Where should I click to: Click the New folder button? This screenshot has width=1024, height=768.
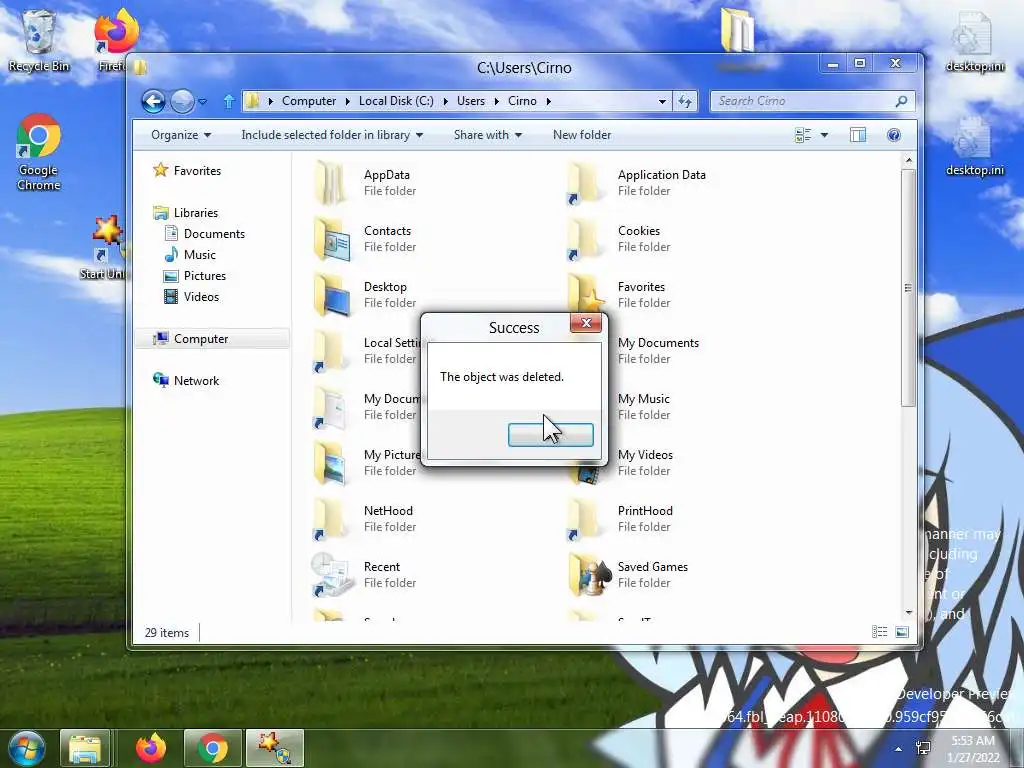[582, 135]
